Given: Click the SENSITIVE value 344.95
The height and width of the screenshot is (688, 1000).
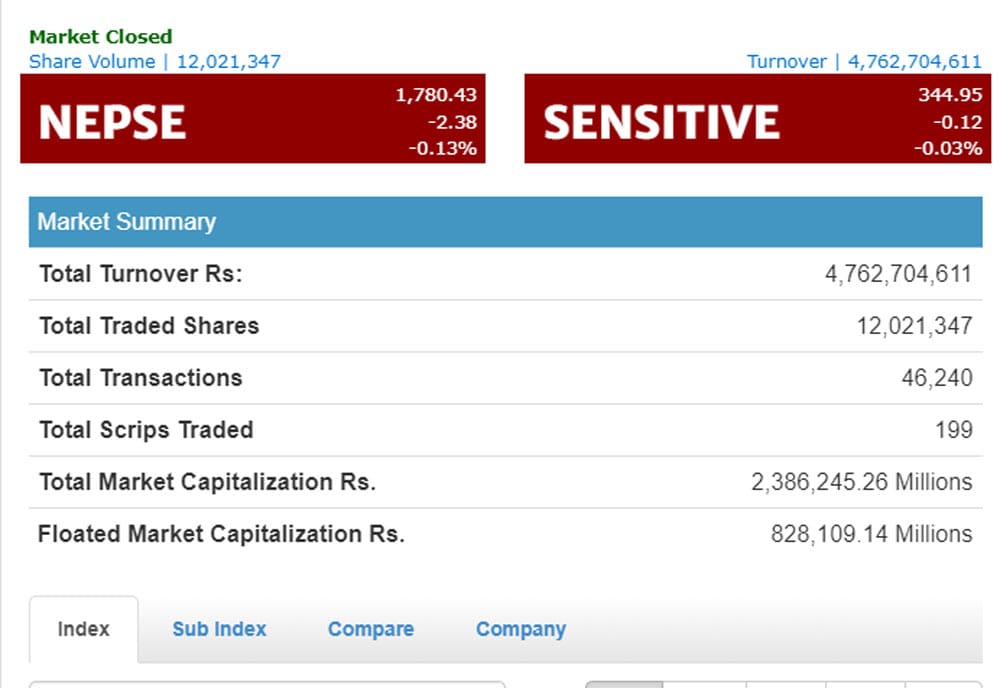Looking at the screenshot, I should [x=950, y=94].
